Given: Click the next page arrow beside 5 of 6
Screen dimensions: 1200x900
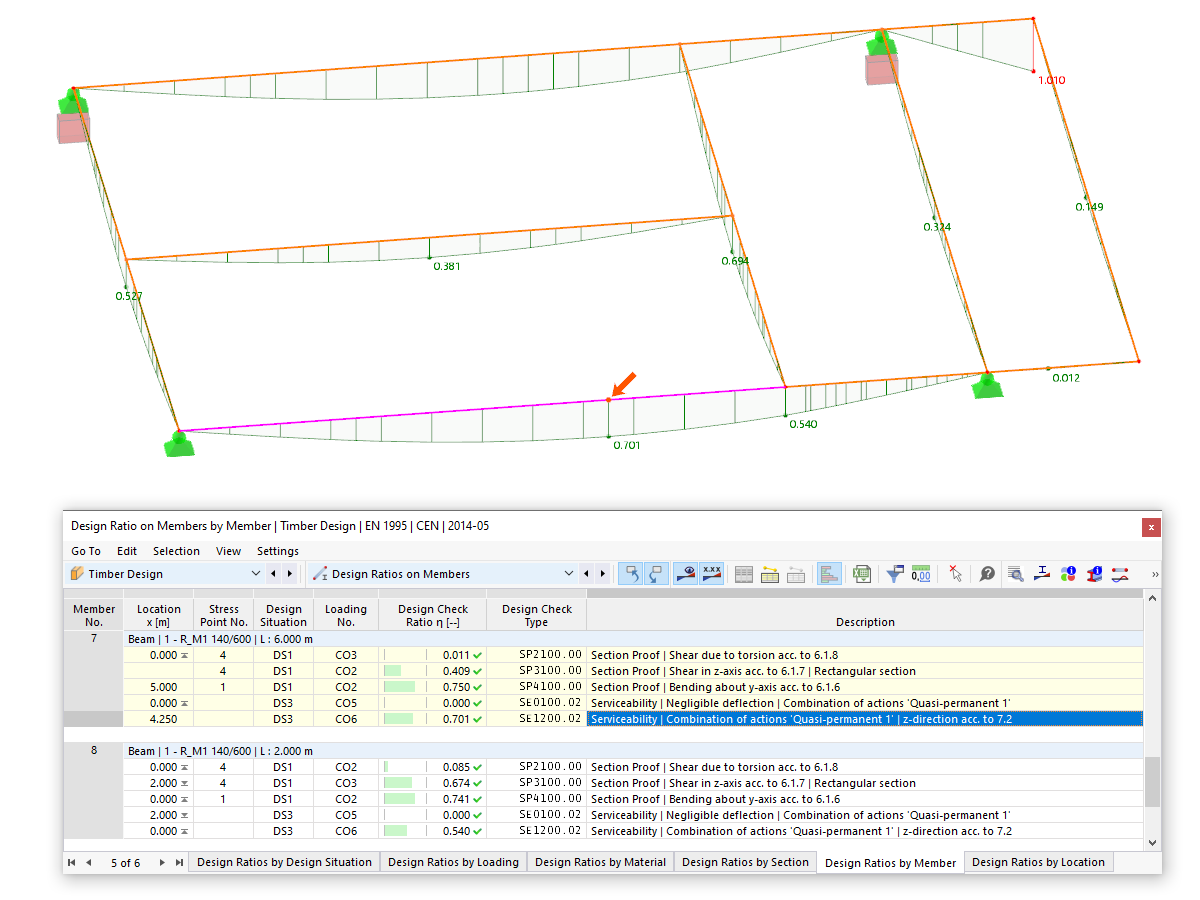Looking at the screenshot, I should pyautogui.click(x=162, y=862).
